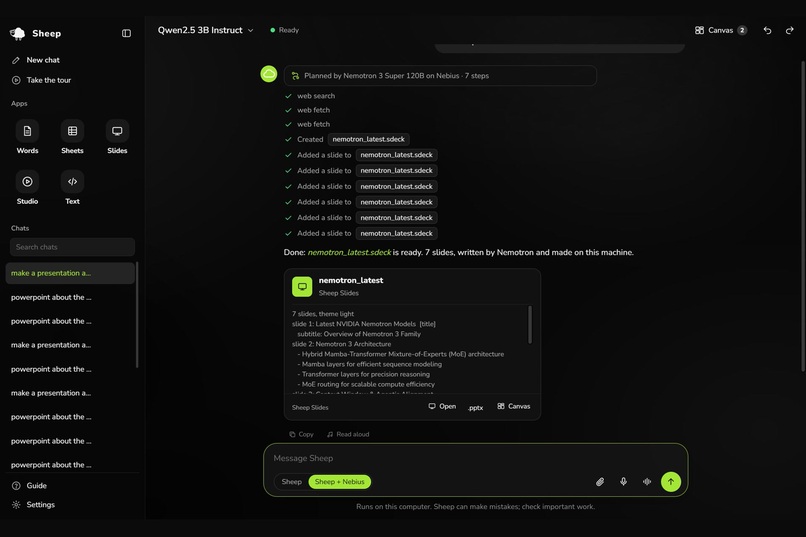Click the microphone icon
Screen dimensions: 806x537
pos(624,482)
